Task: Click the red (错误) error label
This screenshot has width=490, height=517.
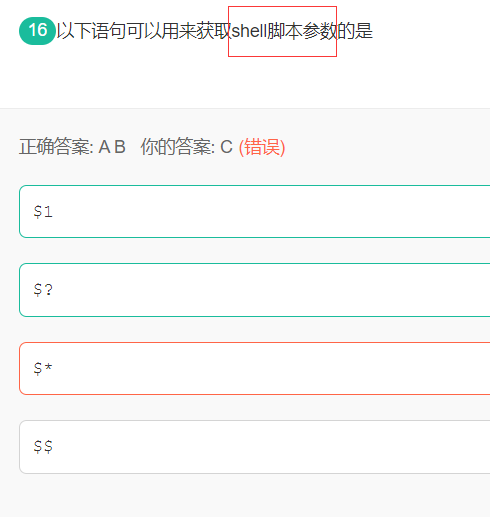Action: click(x=262, y=147)
